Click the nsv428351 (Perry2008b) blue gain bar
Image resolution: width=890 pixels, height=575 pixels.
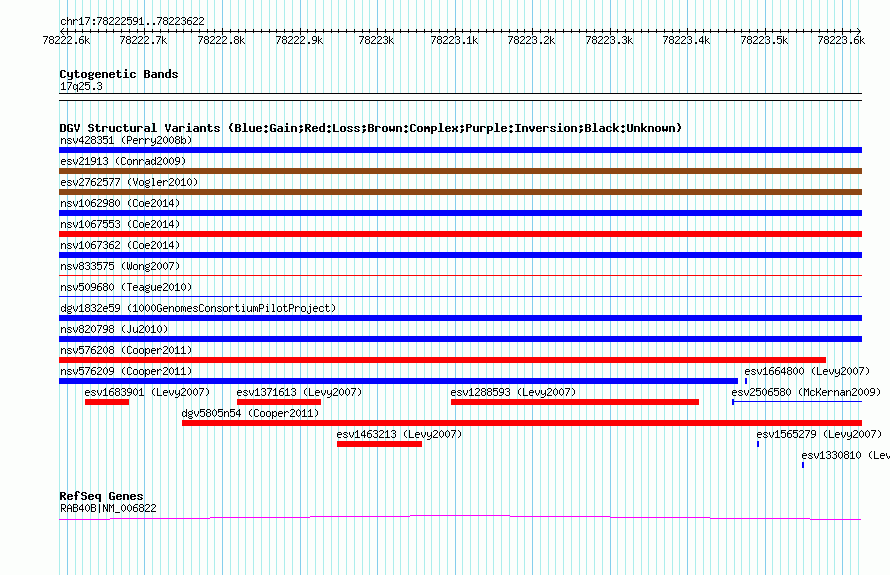pos(460,150)
